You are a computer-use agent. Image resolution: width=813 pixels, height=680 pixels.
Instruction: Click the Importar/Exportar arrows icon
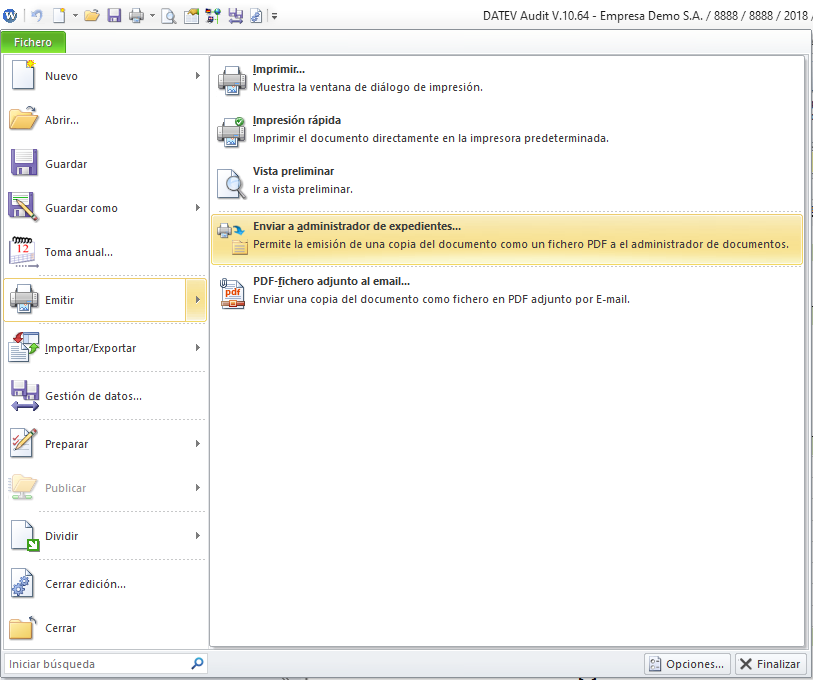(x=24, y=346)
